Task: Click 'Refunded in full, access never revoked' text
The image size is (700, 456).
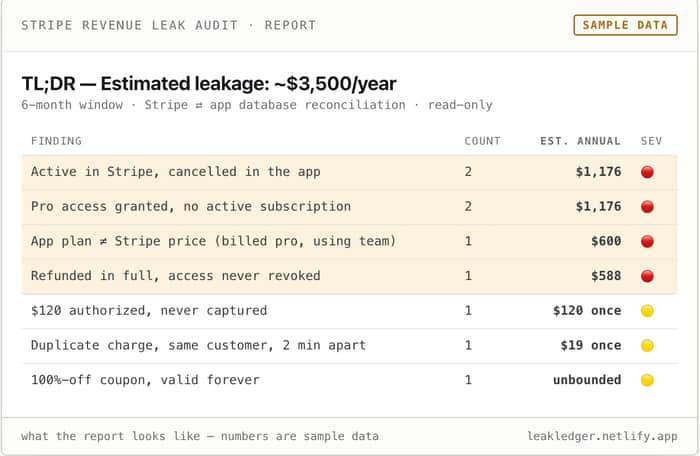Action: tap(175, 276)
